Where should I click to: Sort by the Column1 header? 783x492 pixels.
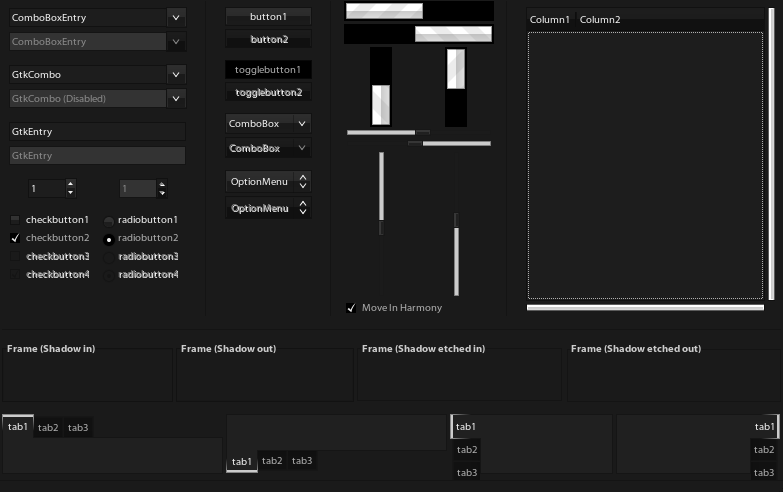tap(550, 19)
